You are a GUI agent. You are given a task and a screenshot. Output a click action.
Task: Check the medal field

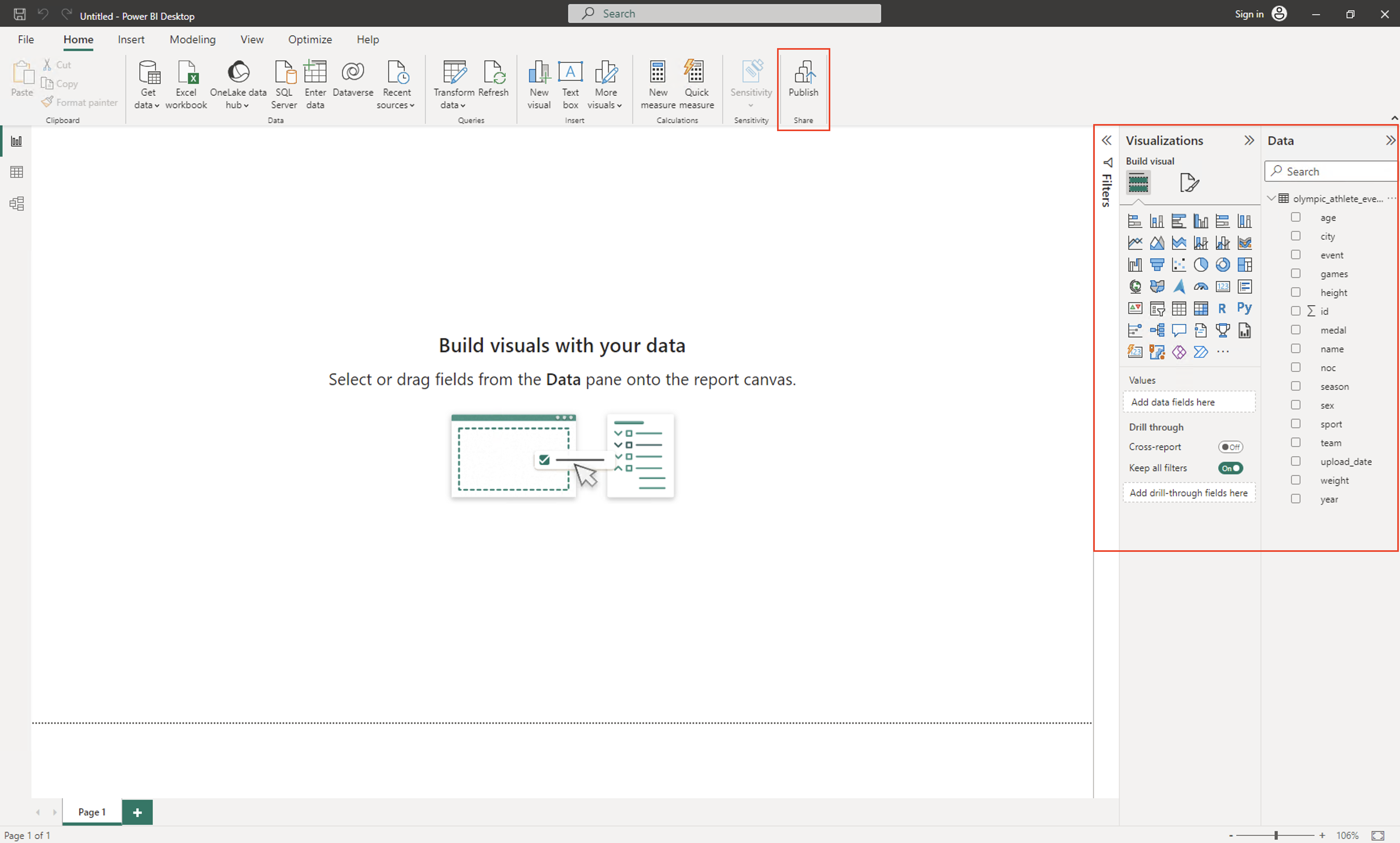(1296, 330)
